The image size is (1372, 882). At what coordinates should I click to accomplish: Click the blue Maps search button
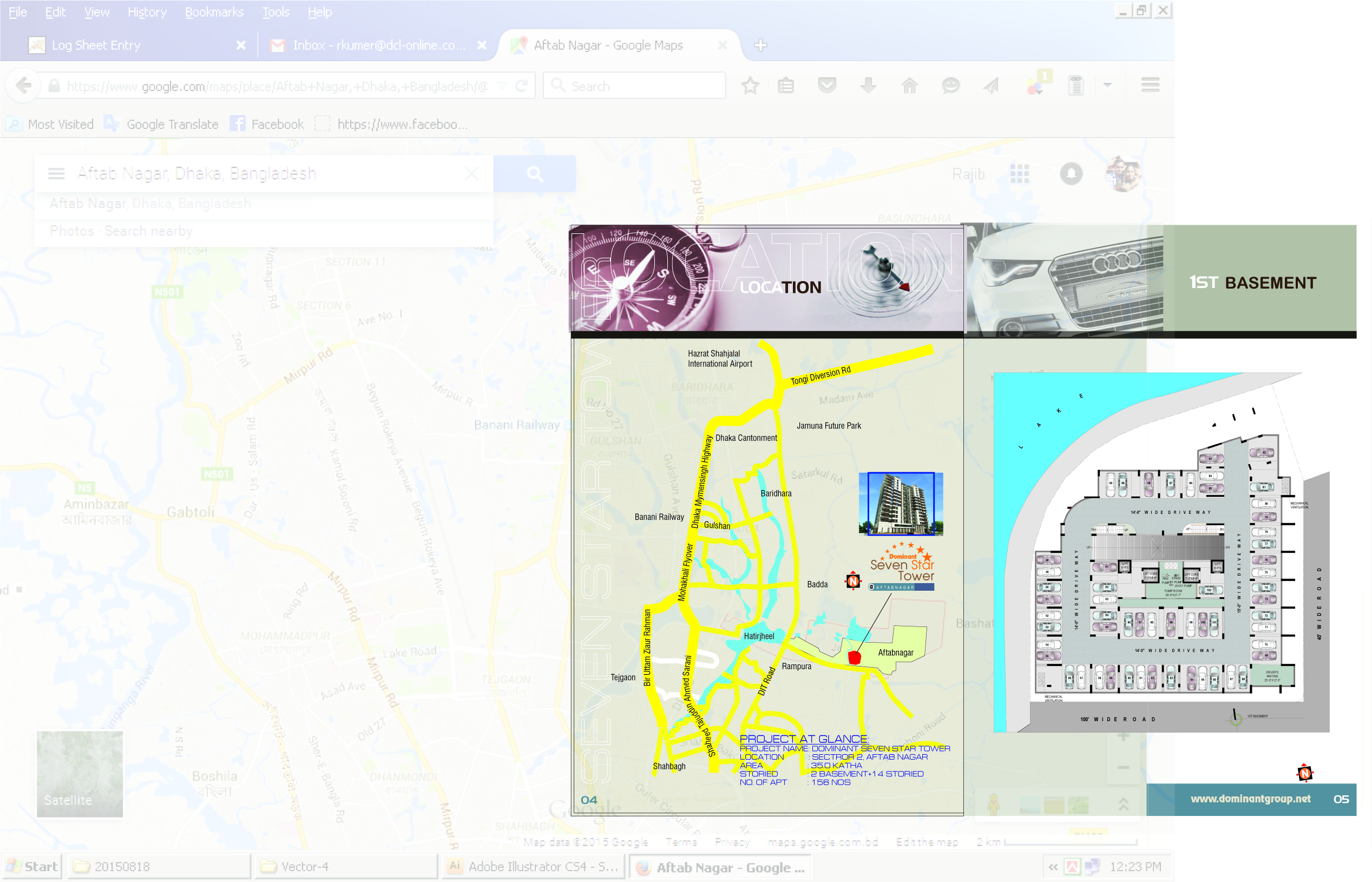[x=535, y=174]
